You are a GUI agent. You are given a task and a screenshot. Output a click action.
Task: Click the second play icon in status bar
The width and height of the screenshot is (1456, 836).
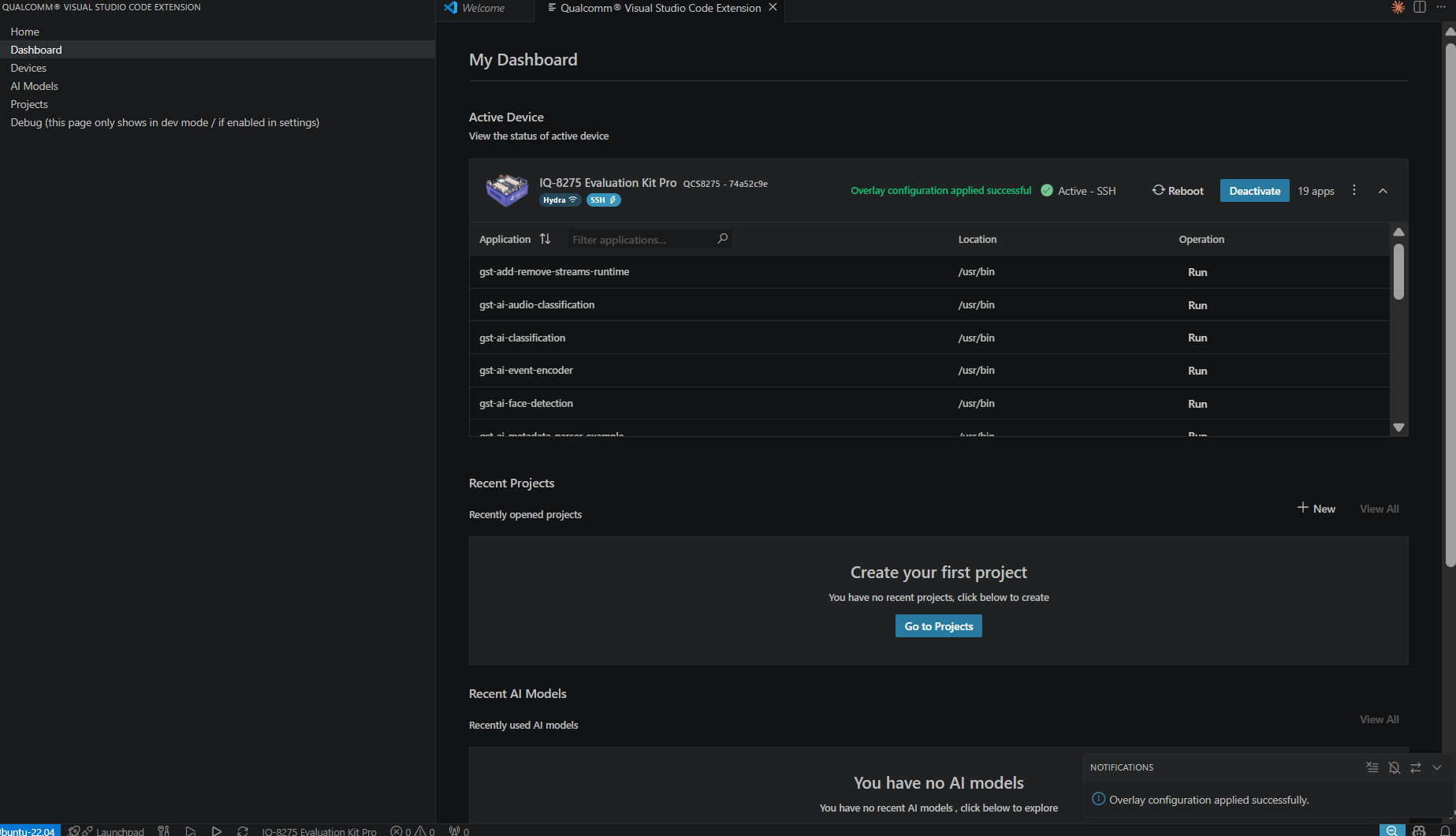coord(216,830)
